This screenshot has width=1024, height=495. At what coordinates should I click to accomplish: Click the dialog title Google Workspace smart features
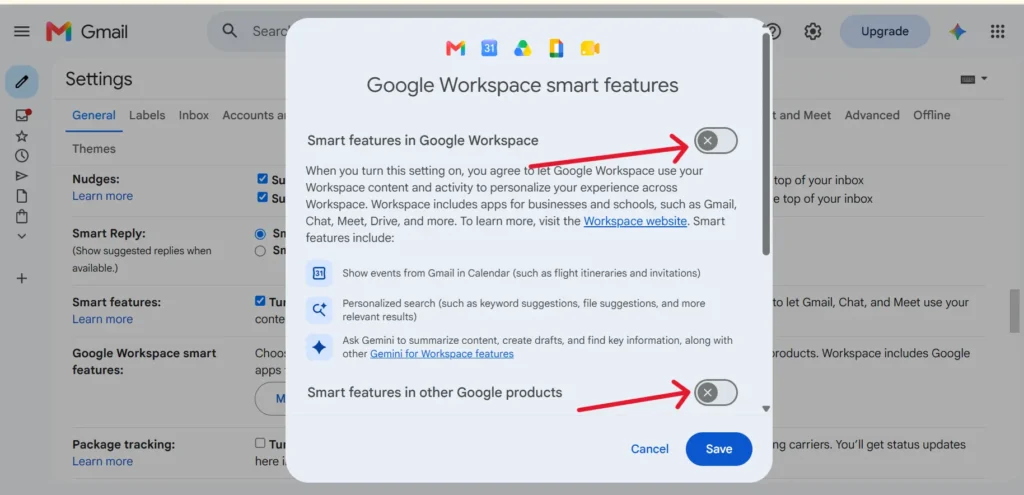[522, 85]
